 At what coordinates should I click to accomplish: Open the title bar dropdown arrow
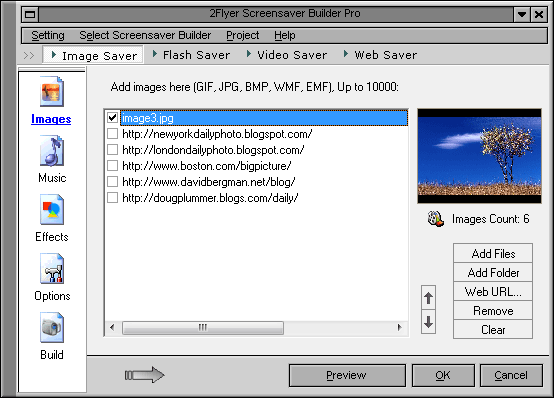(x=522, y=14)
